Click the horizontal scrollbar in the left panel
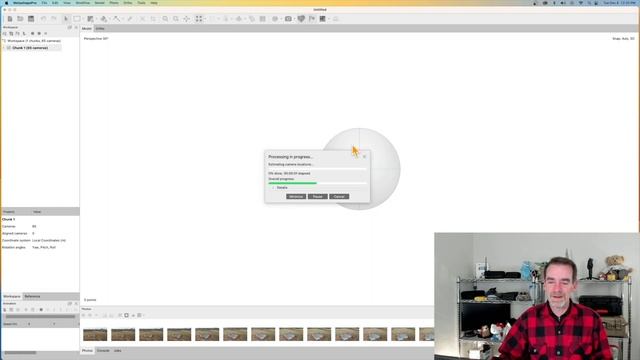Image resolution: width=640 pixels, height=360 pixels. point(20,353)
